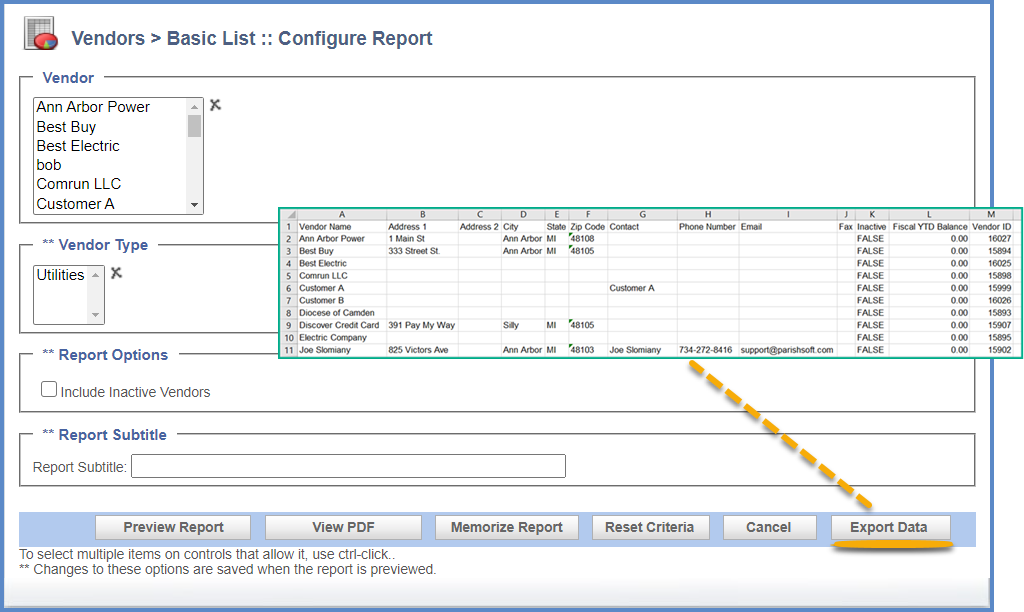Click Vendor Name header cell in spreadsheet
This screenshot has height=612, width=1024.
tap(342, 227)
